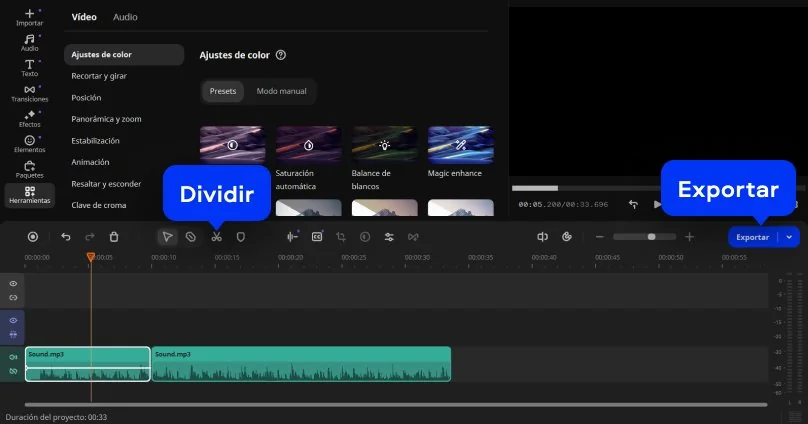Select the arrow selection tool
Image resolution: width=808 pixels, height=424 pixels.
168,237
